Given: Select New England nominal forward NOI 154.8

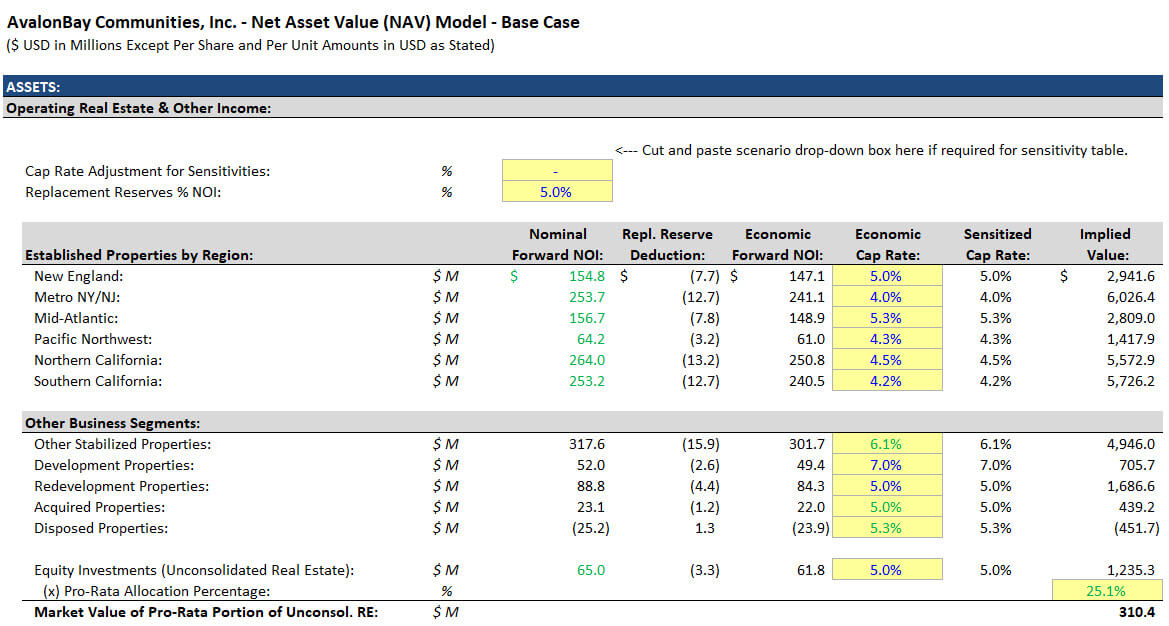Looking at the screenshot, I should point(587,276).
